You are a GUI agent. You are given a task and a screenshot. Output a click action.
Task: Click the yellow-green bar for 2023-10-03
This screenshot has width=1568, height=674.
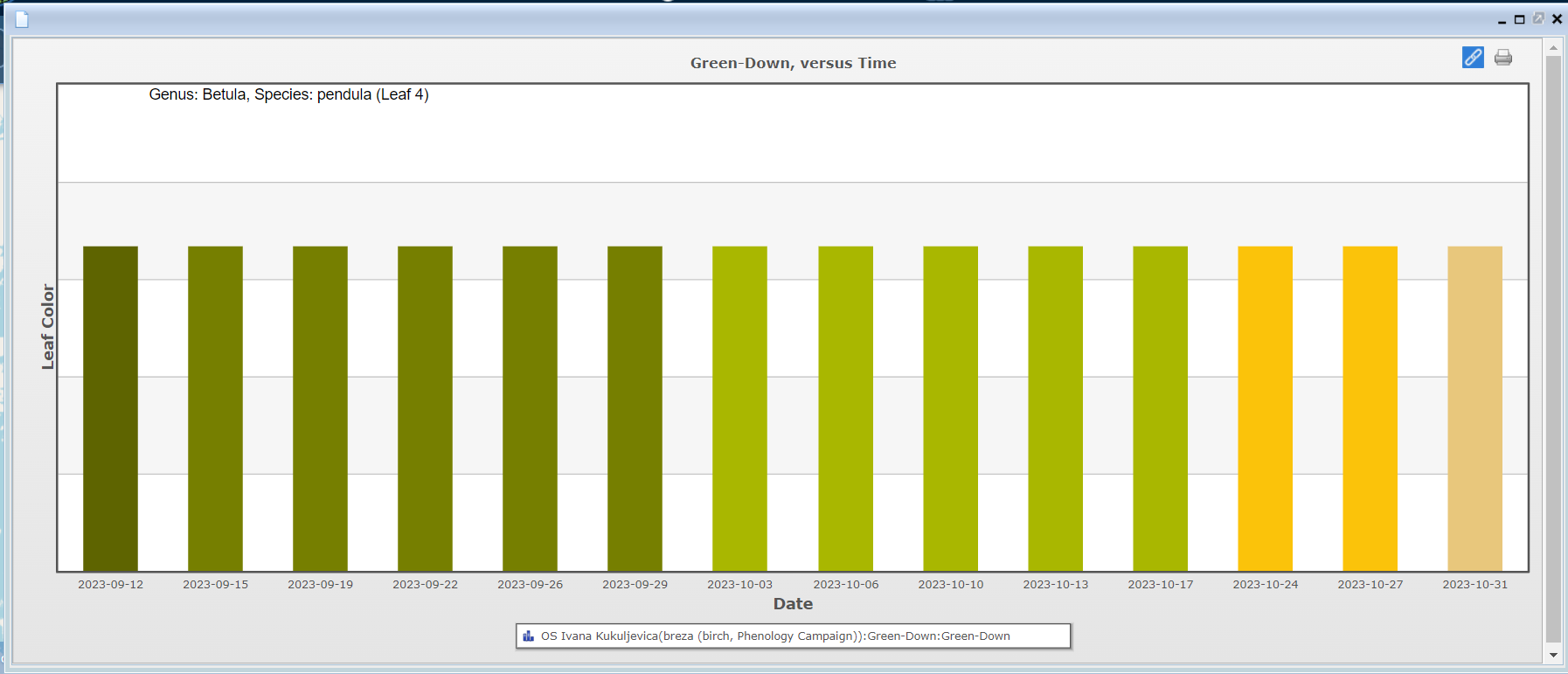coord(739,408)
